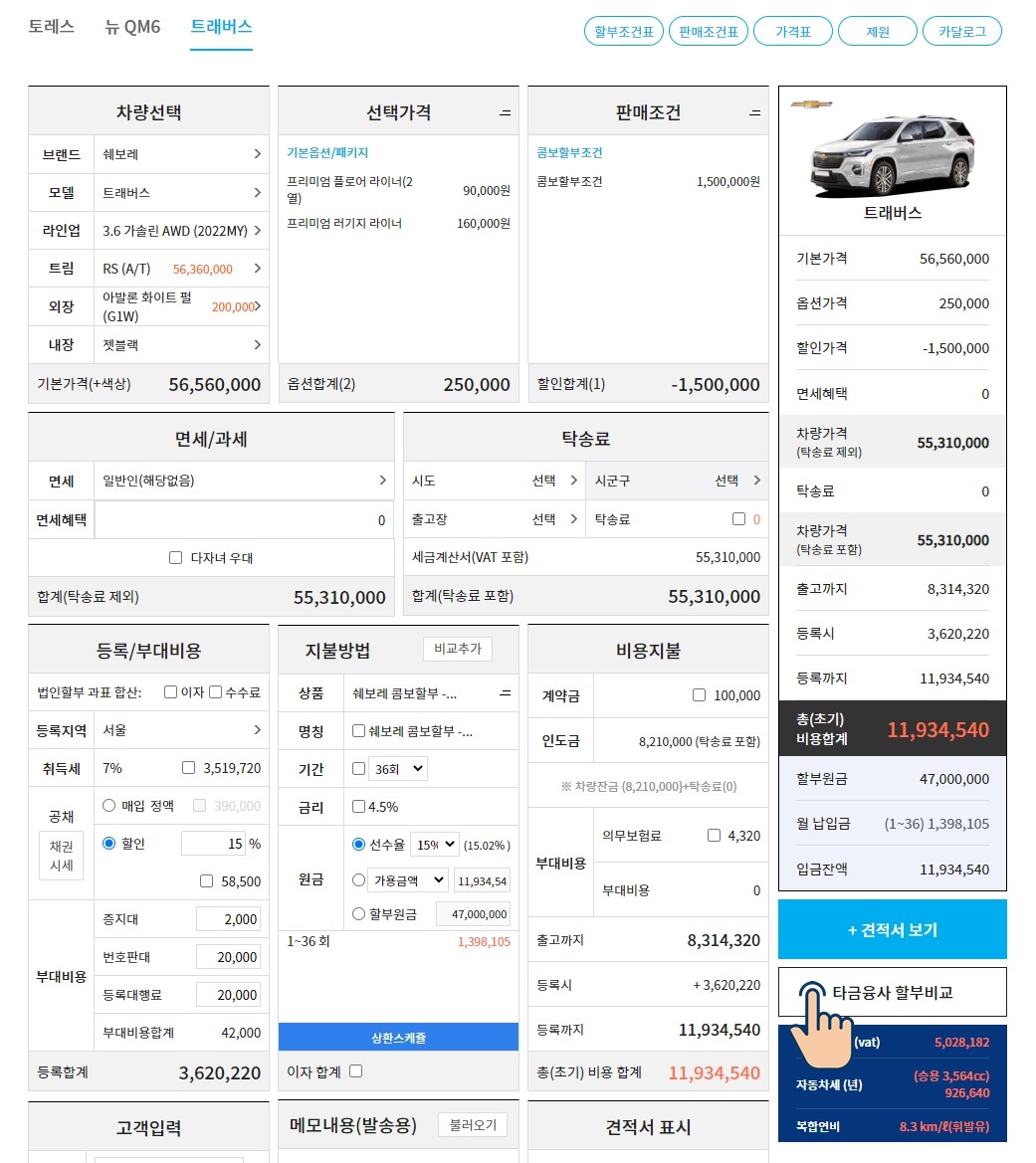Switch to the 토레스 tab
This screenshot has height=1163, width=1036.
(x=51, y=27)
